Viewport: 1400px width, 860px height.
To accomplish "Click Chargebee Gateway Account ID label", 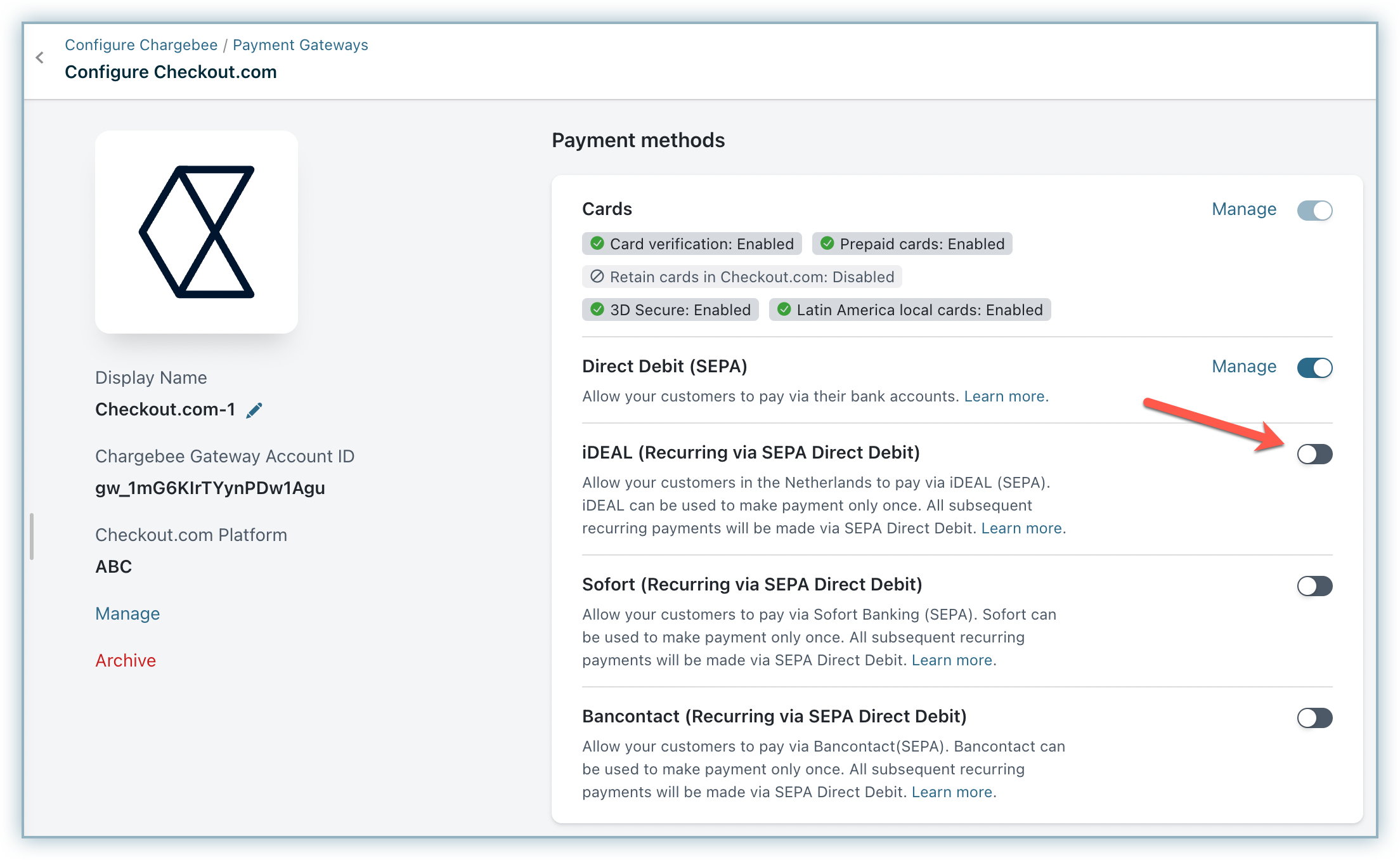I will tap(224, 457).
